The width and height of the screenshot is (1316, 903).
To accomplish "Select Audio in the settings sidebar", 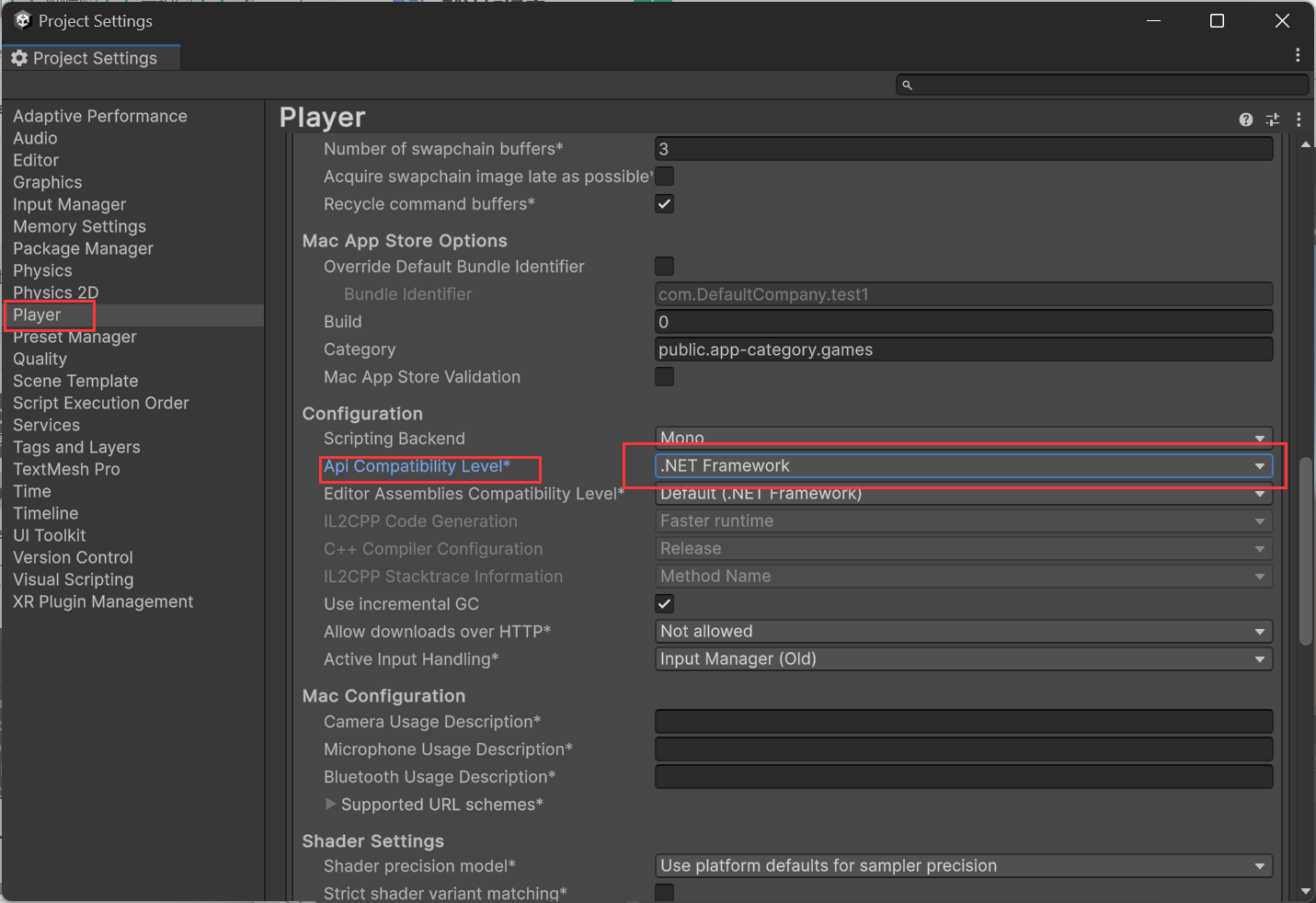I will [x=35, y=138].
